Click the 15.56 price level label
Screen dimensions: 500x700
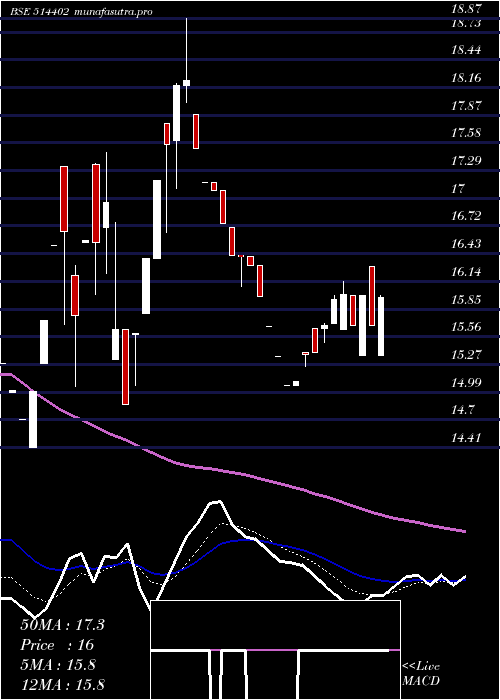[466, 327]
